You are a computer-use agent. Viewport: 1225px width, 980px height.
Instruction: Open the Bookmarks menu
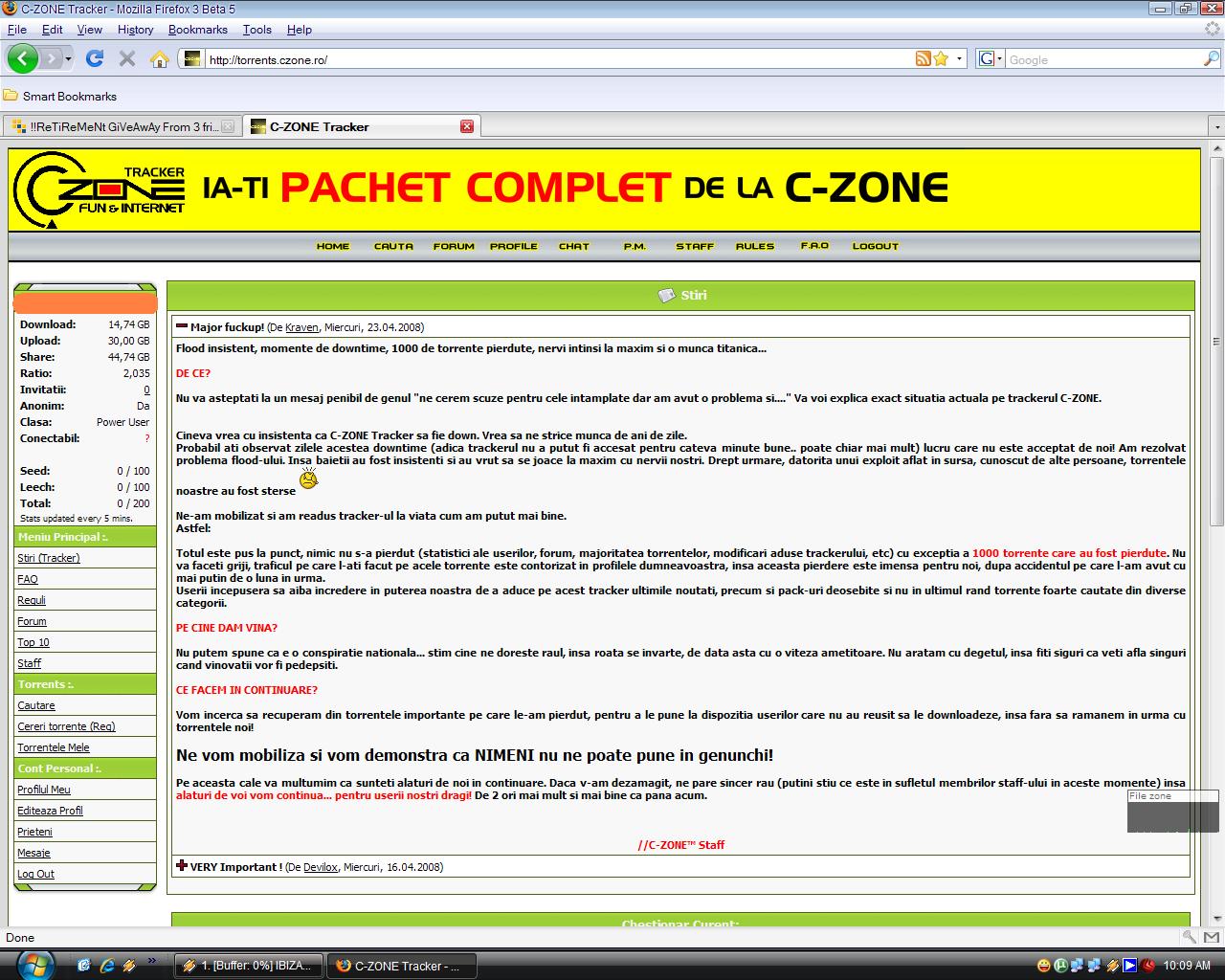(198, 30)
